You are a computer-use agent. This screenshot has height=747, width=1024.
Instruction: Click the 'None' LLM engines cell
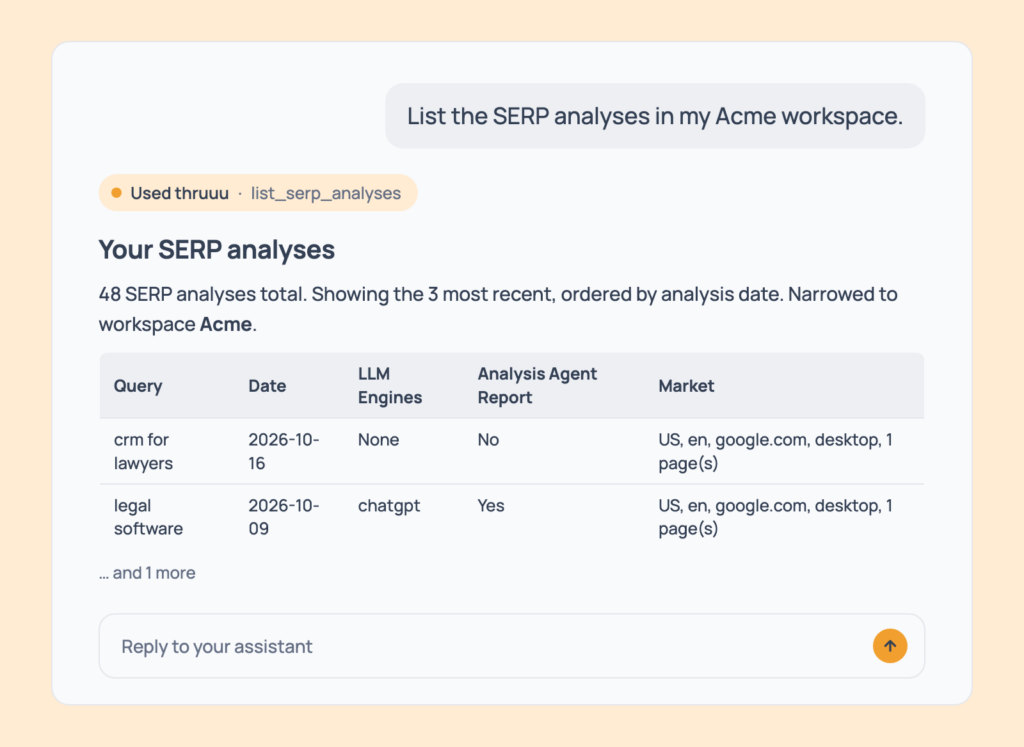coord(378,439)
